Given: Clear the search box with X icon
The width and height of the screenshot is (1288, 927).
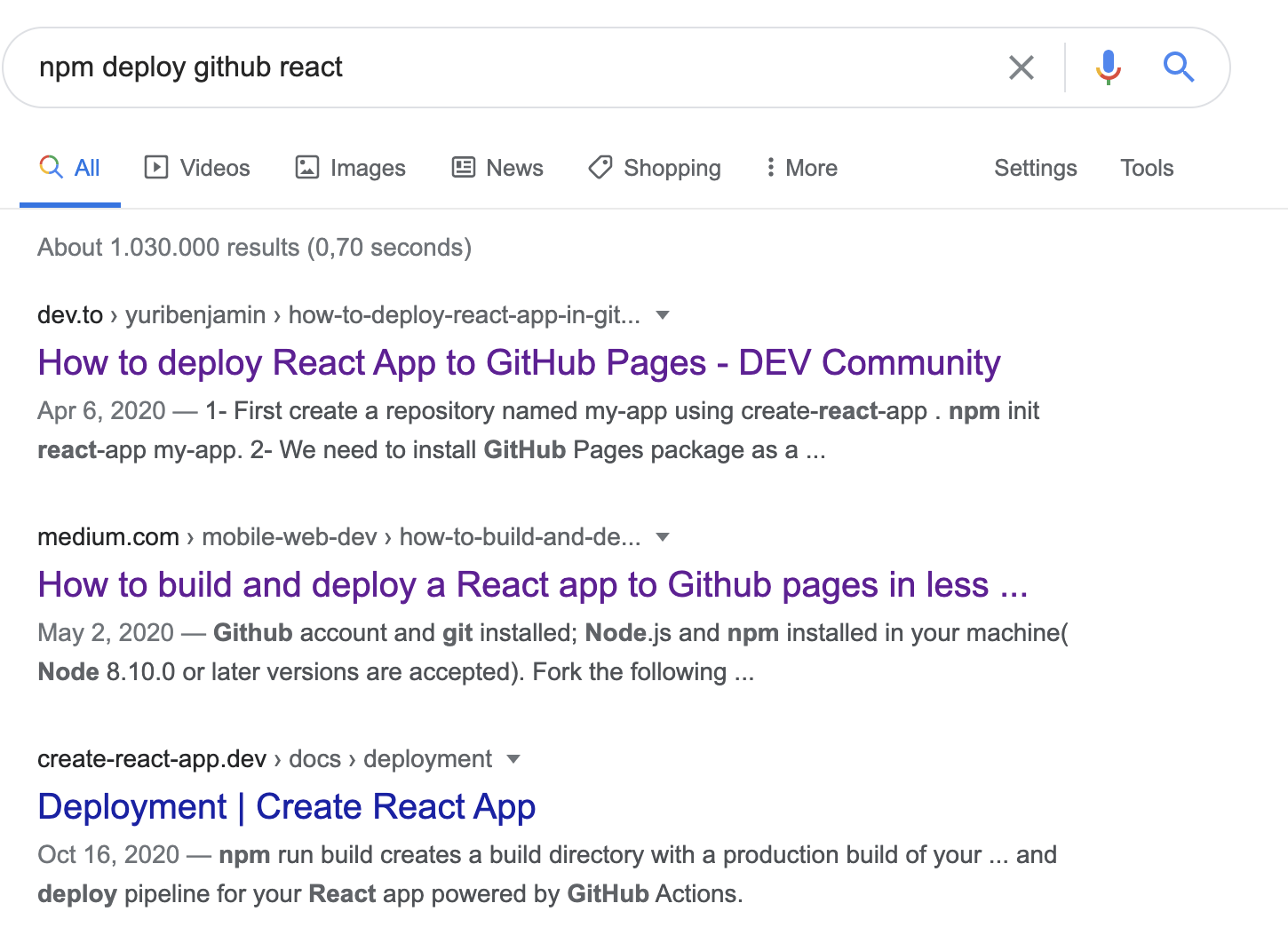Looking at the screenshot, I should 1022,67.
